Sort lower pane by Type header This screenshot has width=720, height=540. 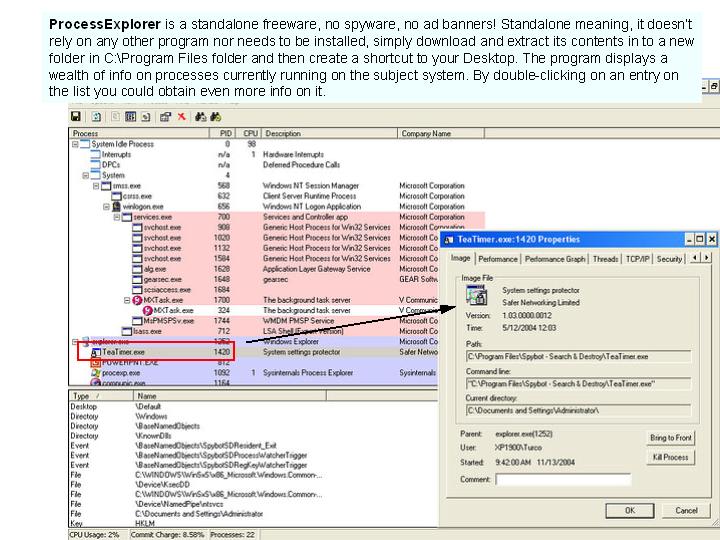(101, 396)
